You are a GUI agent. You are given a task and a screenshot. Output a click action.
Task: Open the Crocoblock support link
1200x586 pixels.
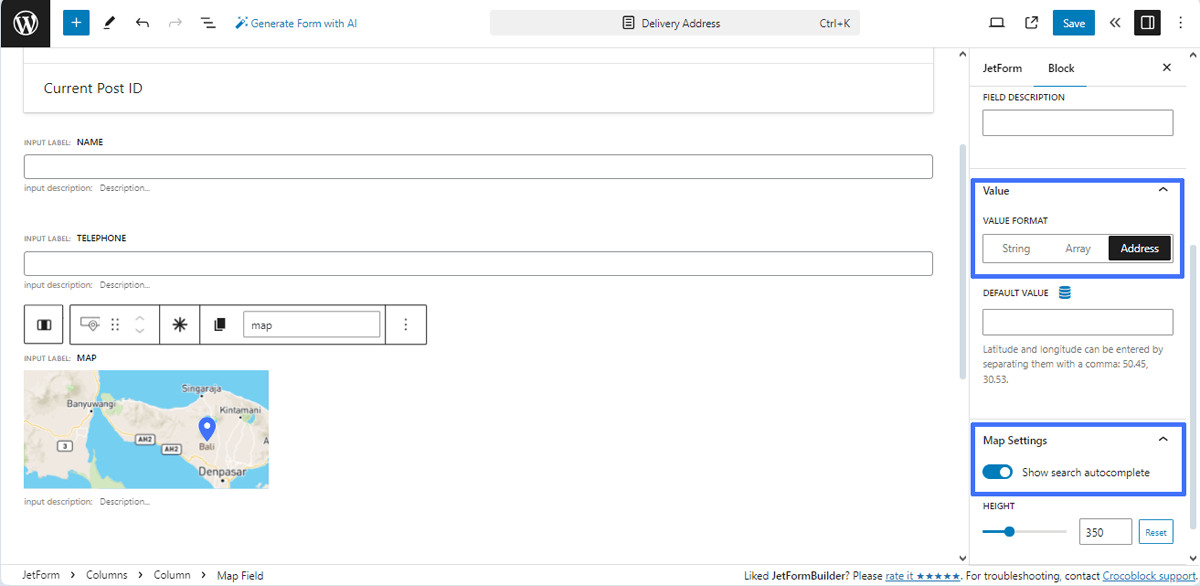[x=1148, y=575]
